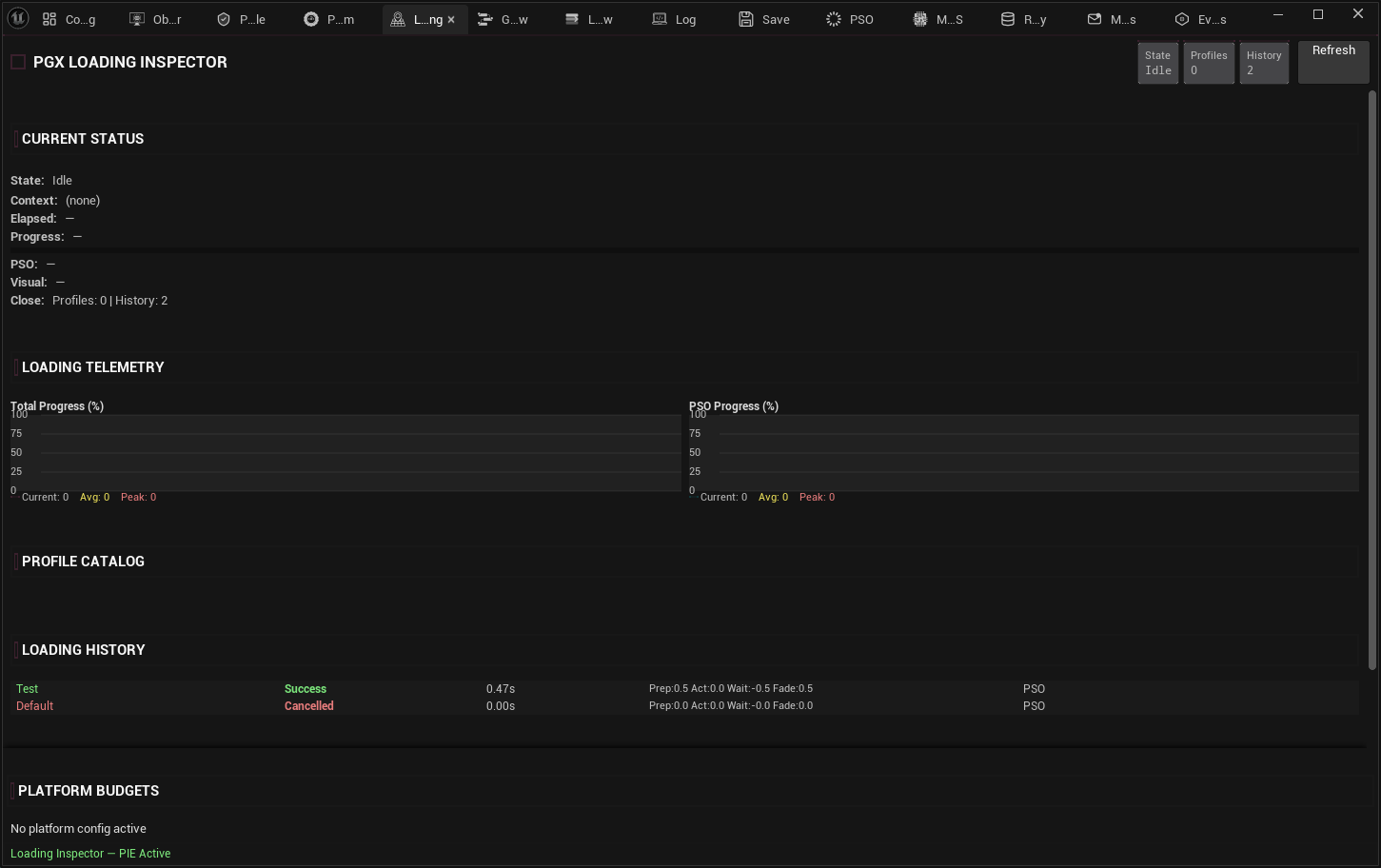
Task: Open the database icon of the R...y tab
Action: point(1008,19)
